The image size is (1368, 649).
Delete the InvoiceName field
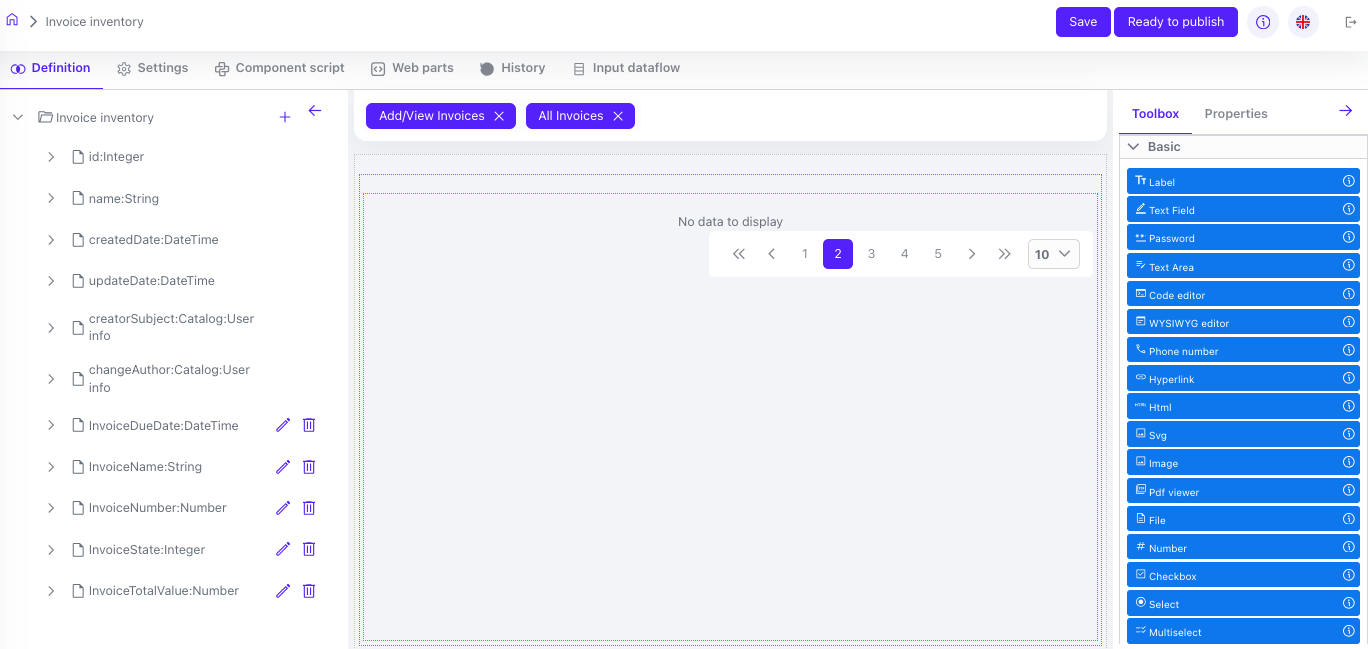[309, 467]
